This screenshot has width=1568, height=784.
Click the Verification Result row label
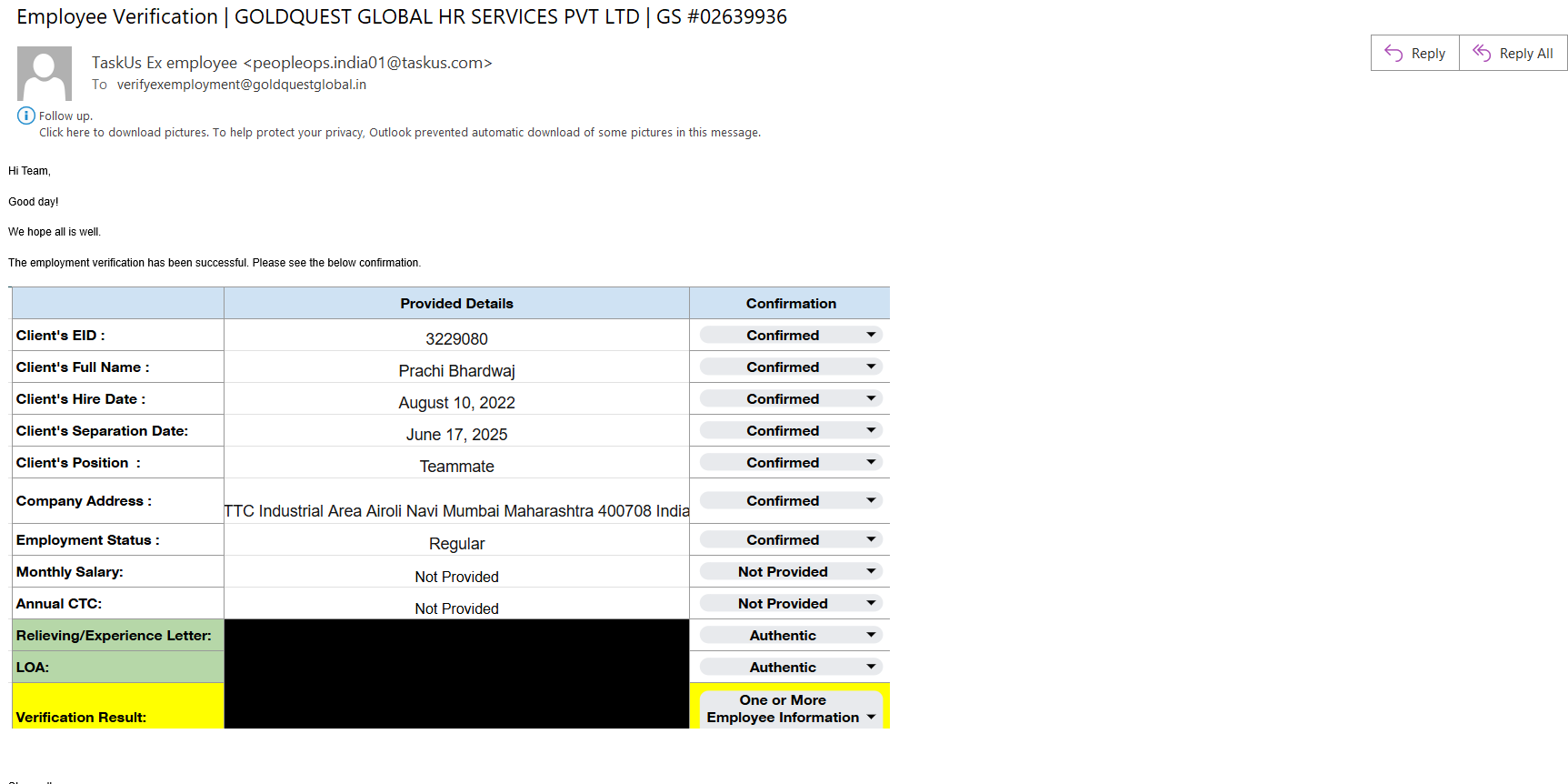(81, 718)
